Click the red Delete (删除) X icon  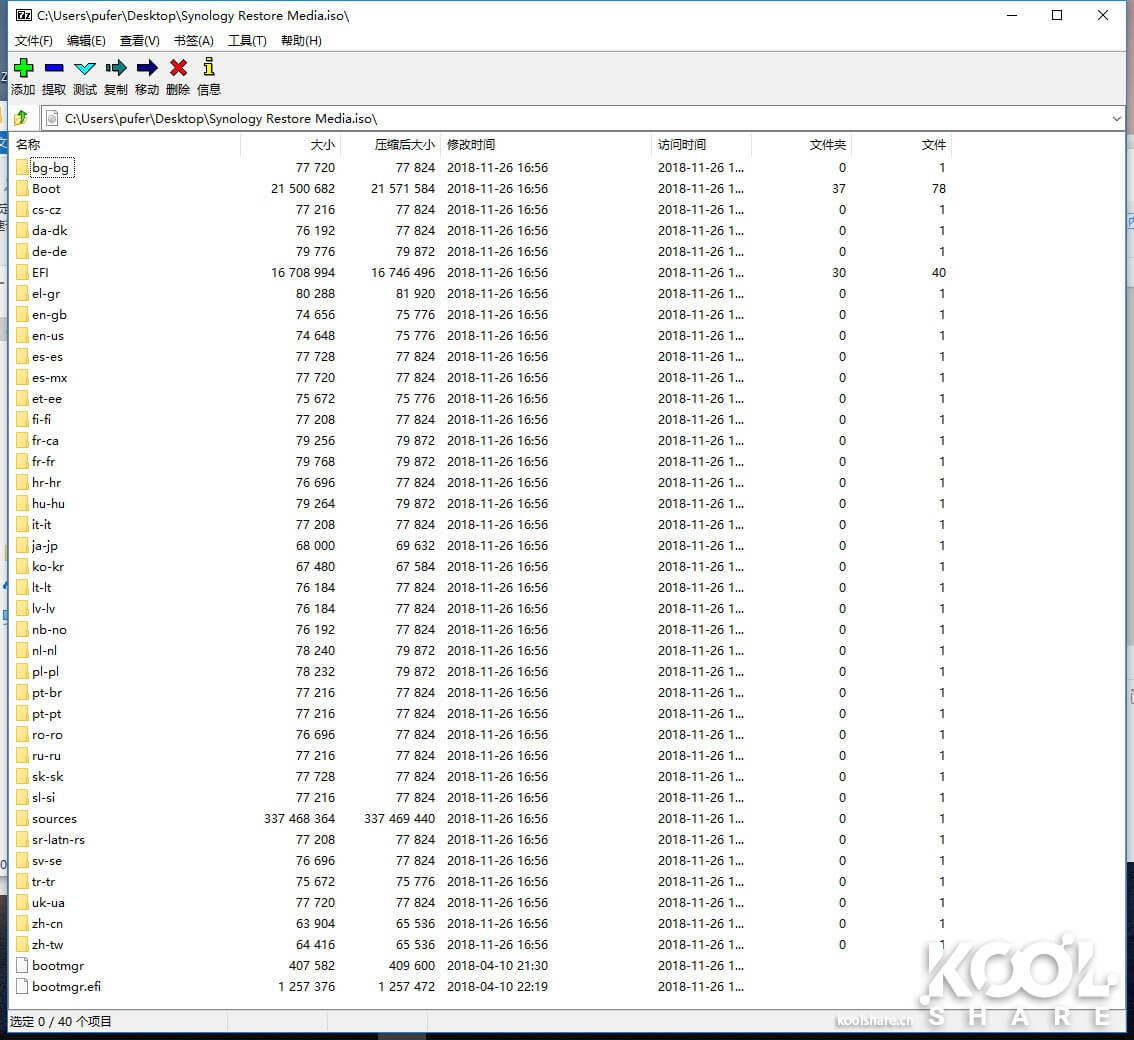(178, 68)
